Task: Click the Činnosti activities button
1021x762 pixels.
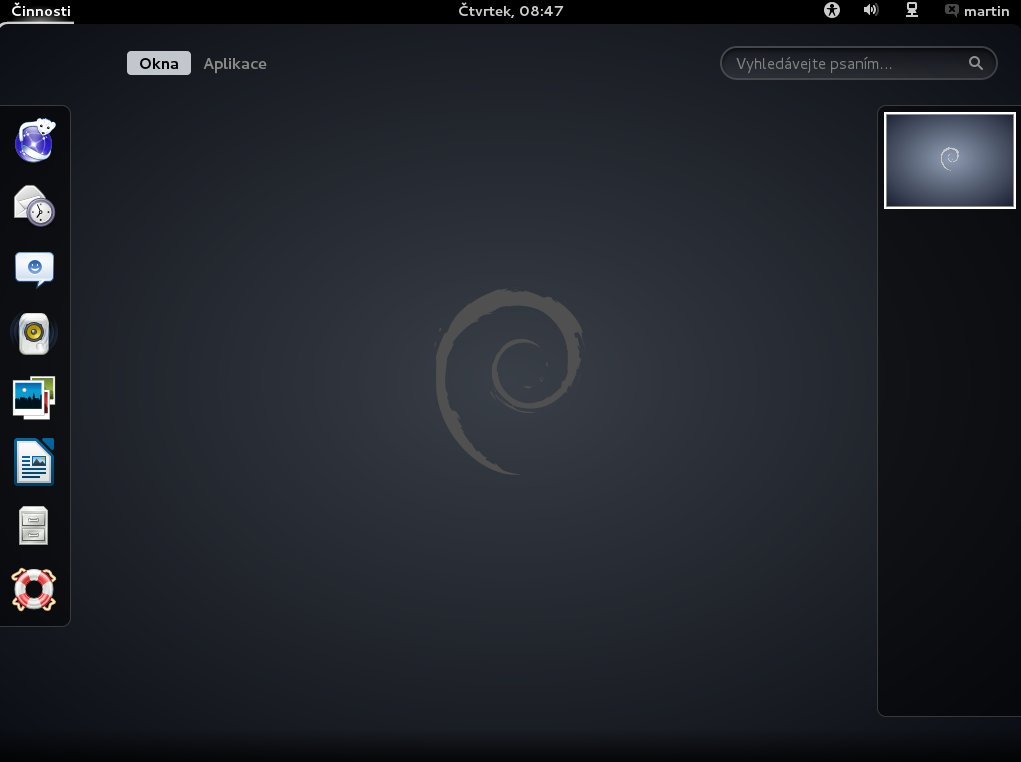Action: pos(41,11)
